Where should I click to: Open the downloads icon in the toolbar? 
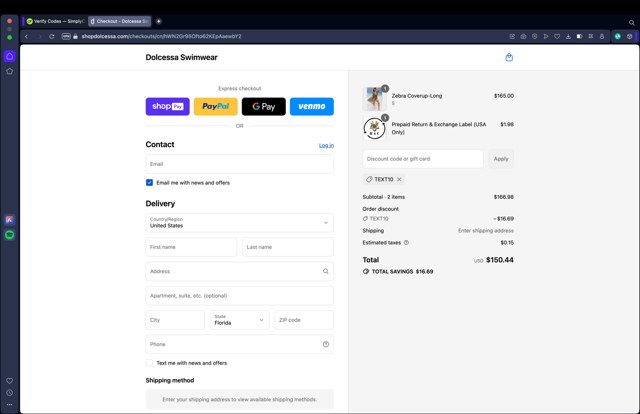coord(568,36)
